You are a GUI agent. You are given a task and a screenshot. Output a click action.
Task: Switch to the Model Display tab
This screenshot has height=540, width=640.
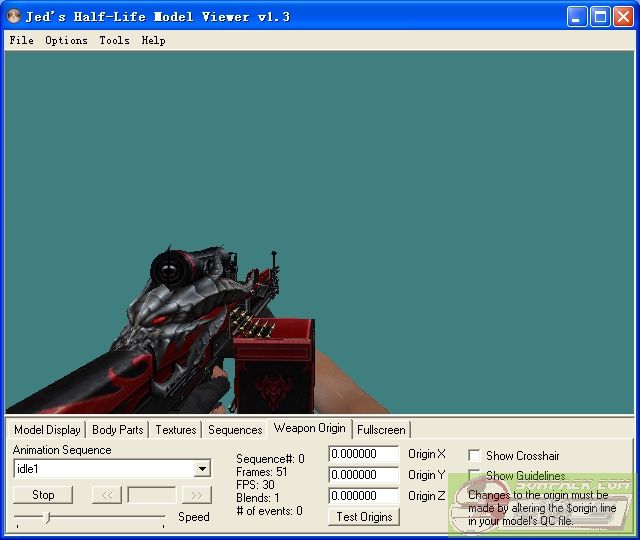pyautogui.click(x=47, y=430)
